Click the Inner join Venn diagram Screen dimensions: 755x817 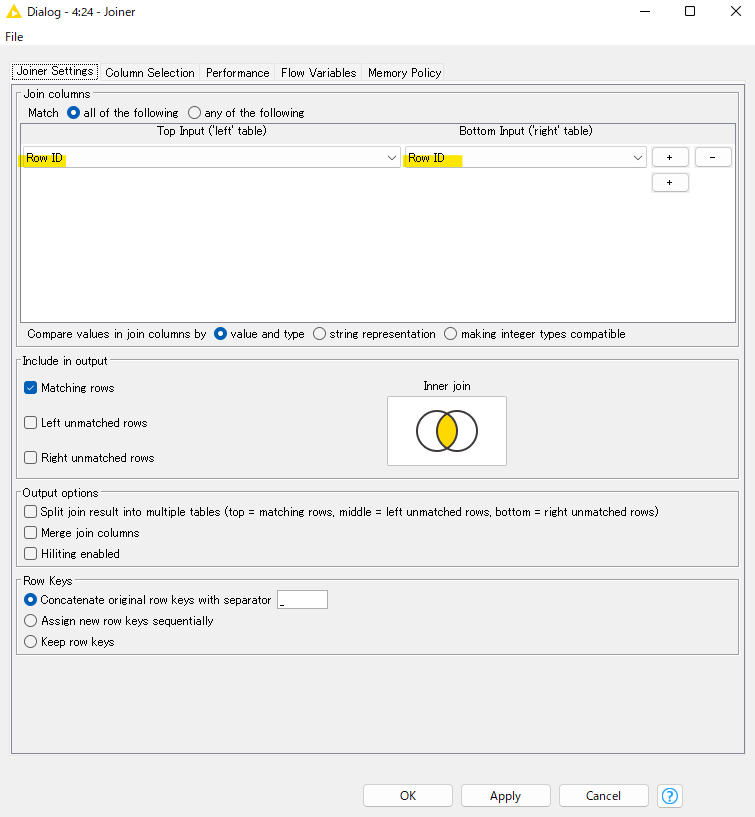tap(447, 431)
